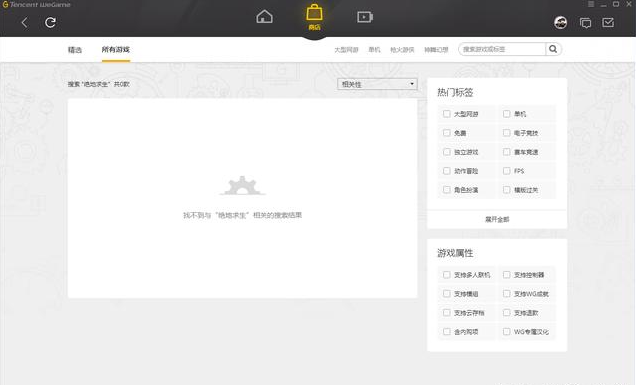Maximize the WeGame window

tap(616, 4)
